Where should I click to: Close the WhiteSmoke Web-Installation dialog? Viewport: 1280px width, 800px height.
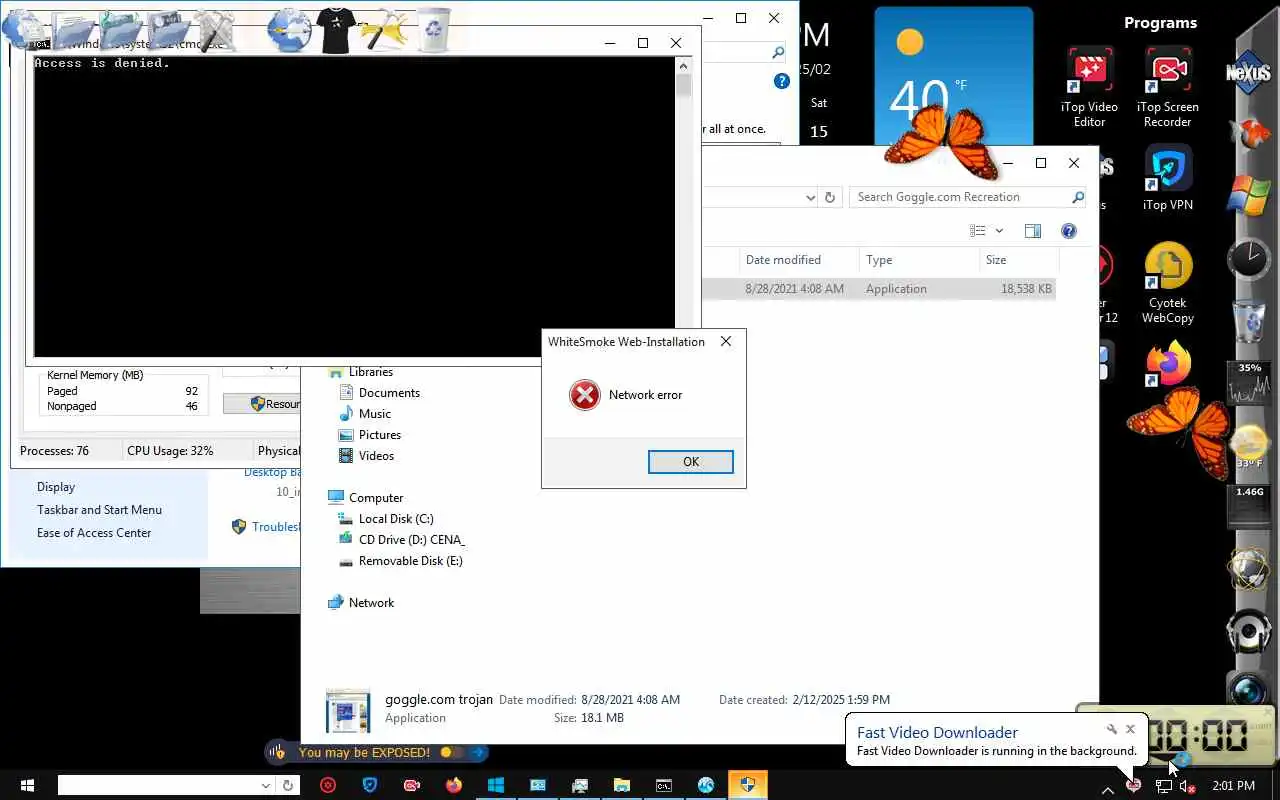(726, 341)
